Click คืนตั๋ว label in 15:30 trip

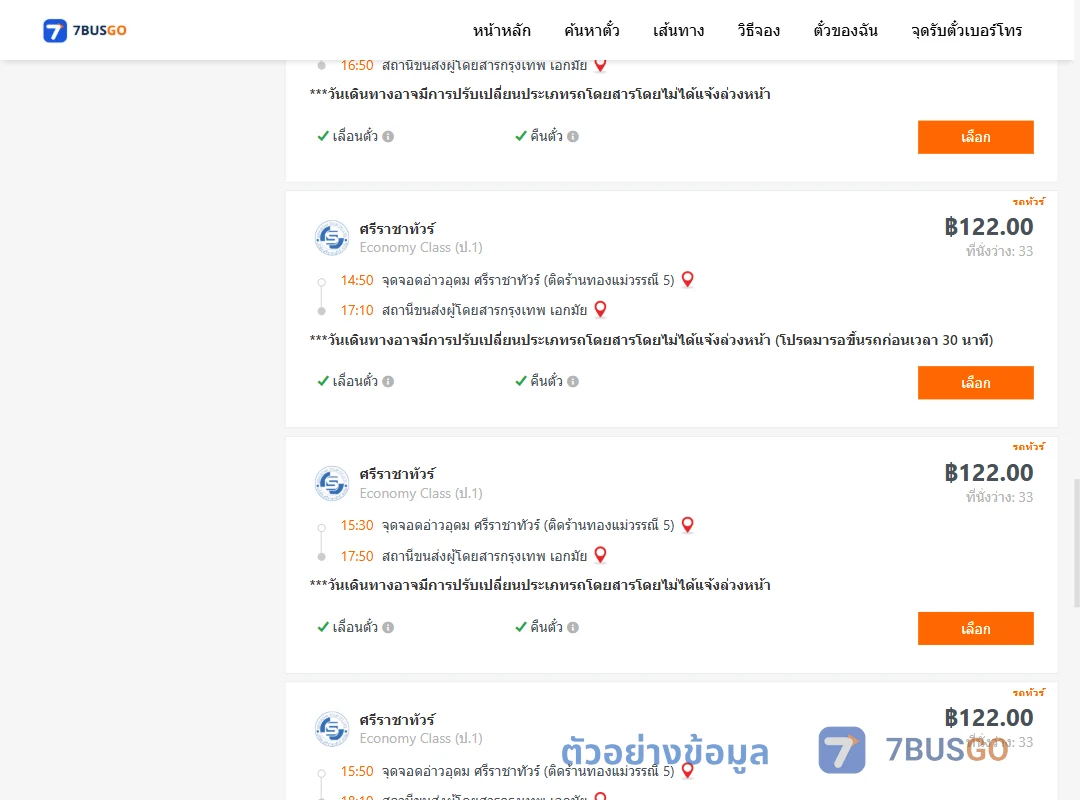coord(546,627)
